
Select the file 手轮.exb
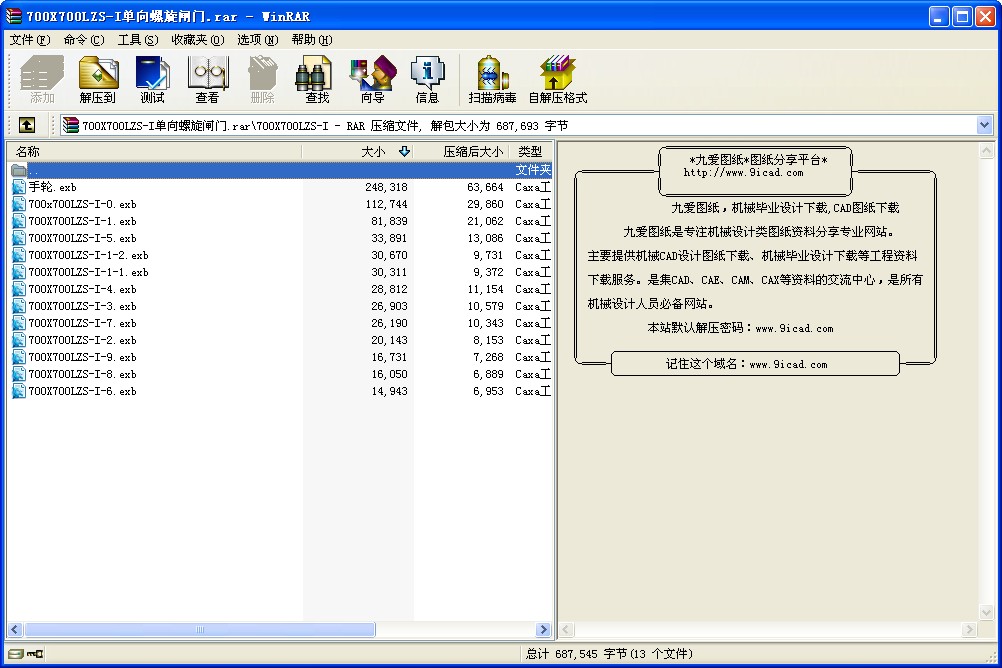(52, 187)
